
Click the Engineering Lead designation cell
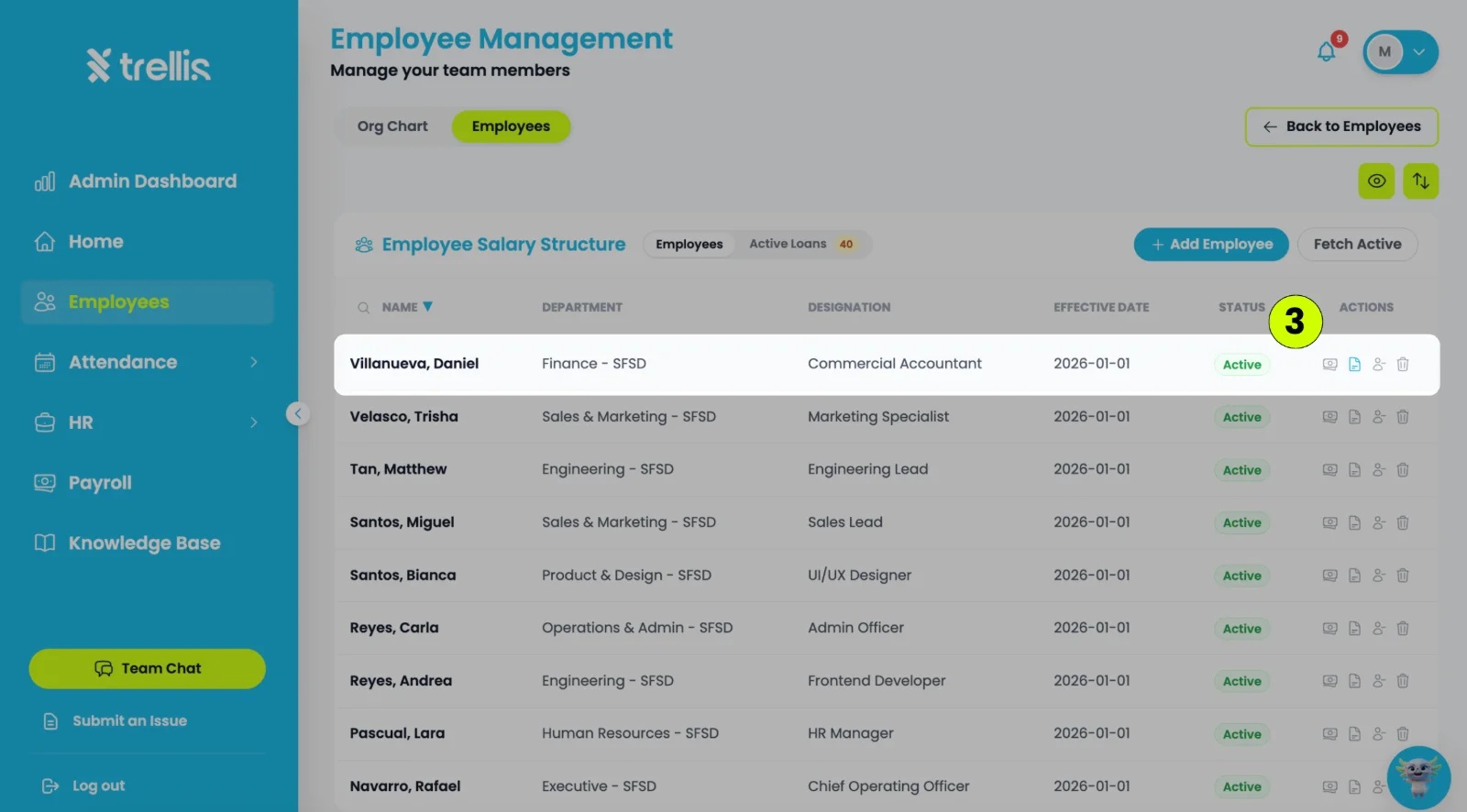(x=867, y=469)
